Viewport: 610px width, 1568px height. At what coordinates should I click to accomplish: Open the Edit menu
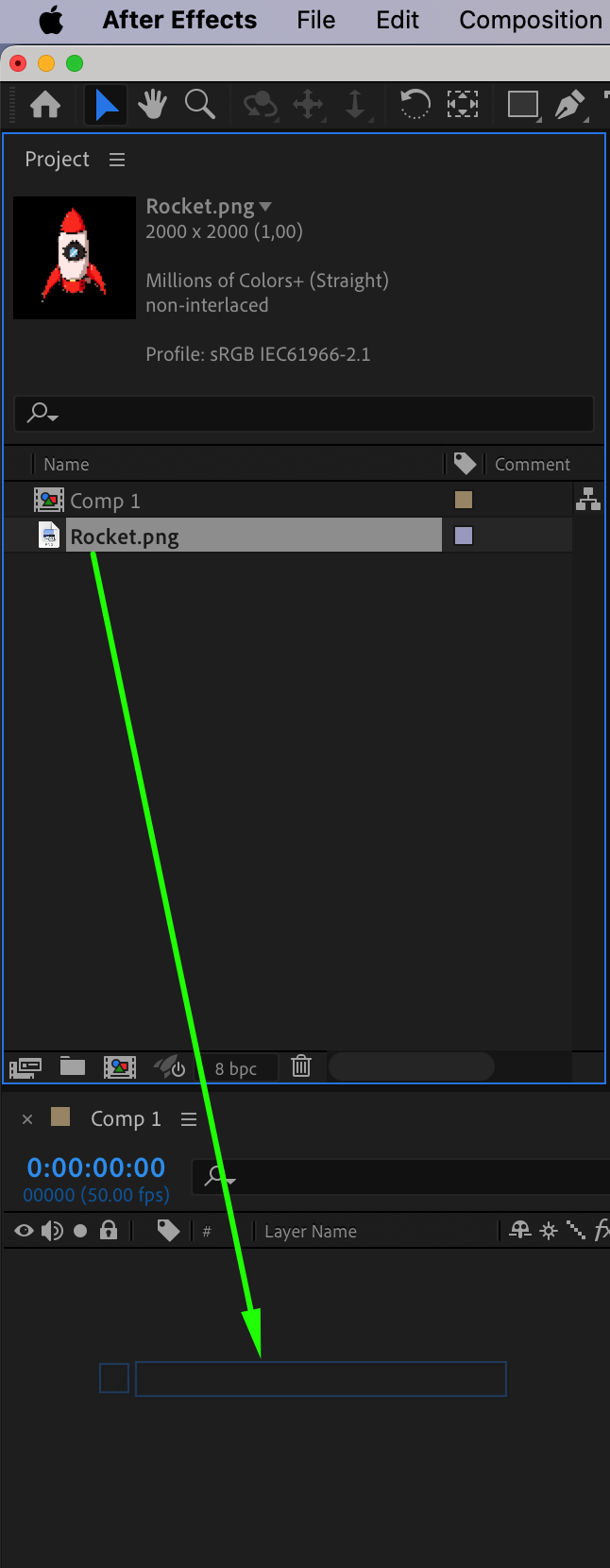398,20
